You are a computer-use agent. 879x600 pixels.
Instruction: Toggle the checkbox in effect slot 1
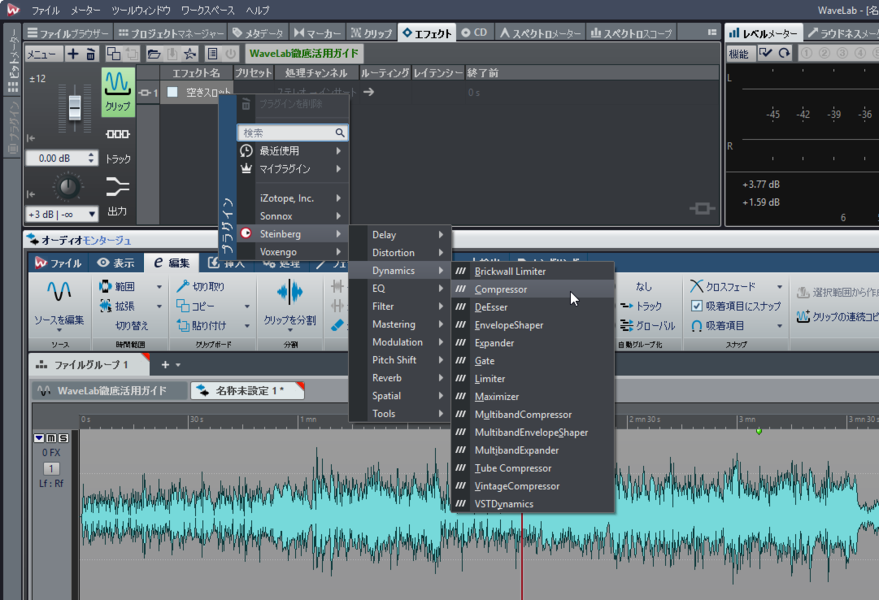pos(172,92)
